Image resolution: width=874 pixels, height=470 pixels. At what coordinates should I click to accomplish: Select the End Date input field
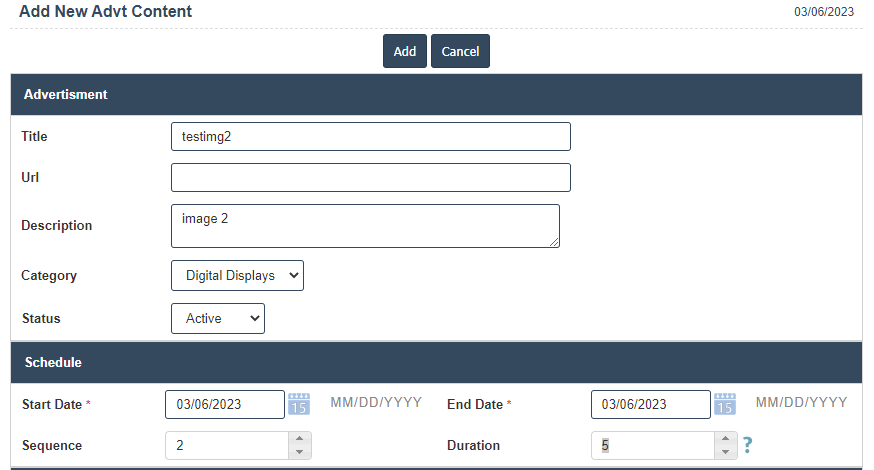click(x=651, y=404)
